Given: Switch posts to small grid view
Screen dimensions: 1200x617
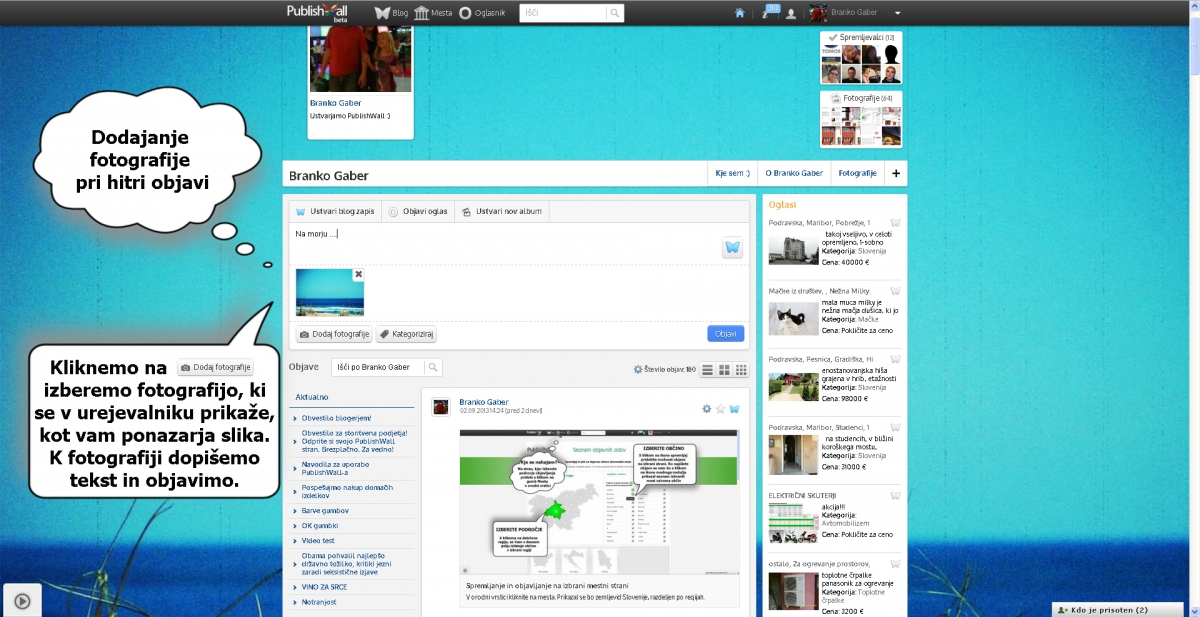Looking at the screenshot, I should tap(741, 369).
